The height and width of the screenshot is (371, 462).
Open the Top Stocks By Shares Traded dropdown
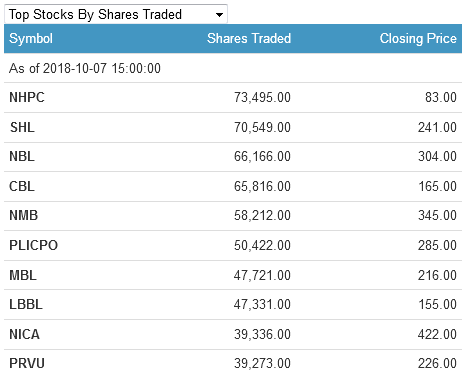coord(116,14)
